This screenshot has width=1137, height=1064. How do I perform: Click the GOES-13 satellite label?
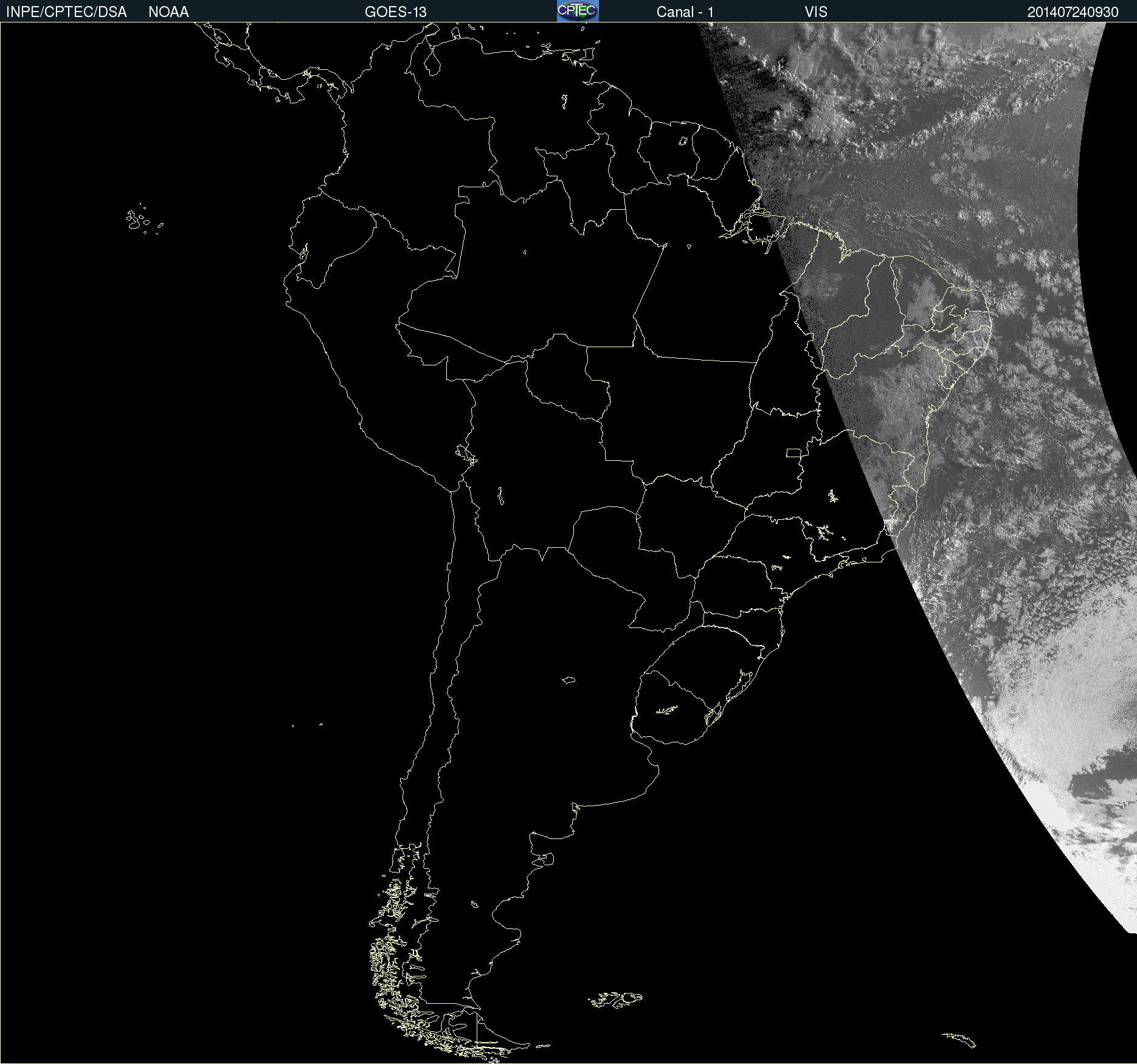point(396,12)
